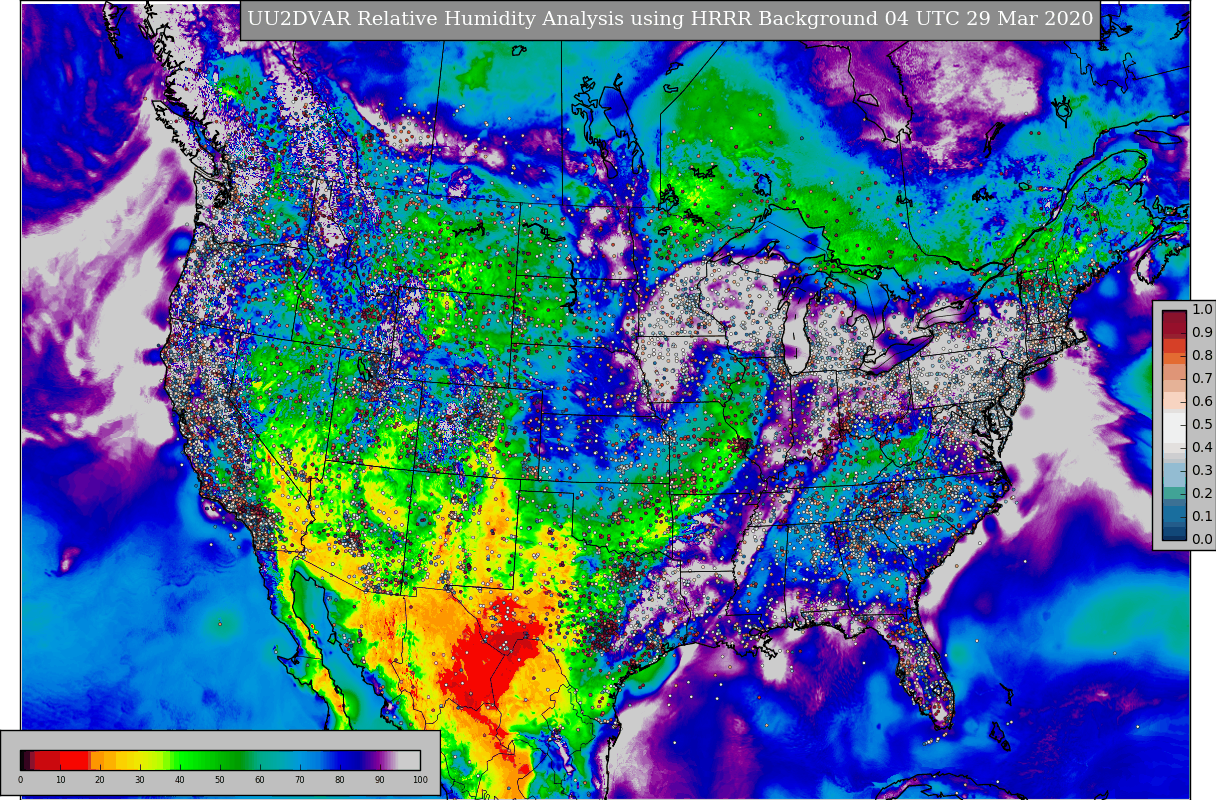Click the '0.2' label on the vertical colorbar
1216x800 pixels.
pos(1202,494)
